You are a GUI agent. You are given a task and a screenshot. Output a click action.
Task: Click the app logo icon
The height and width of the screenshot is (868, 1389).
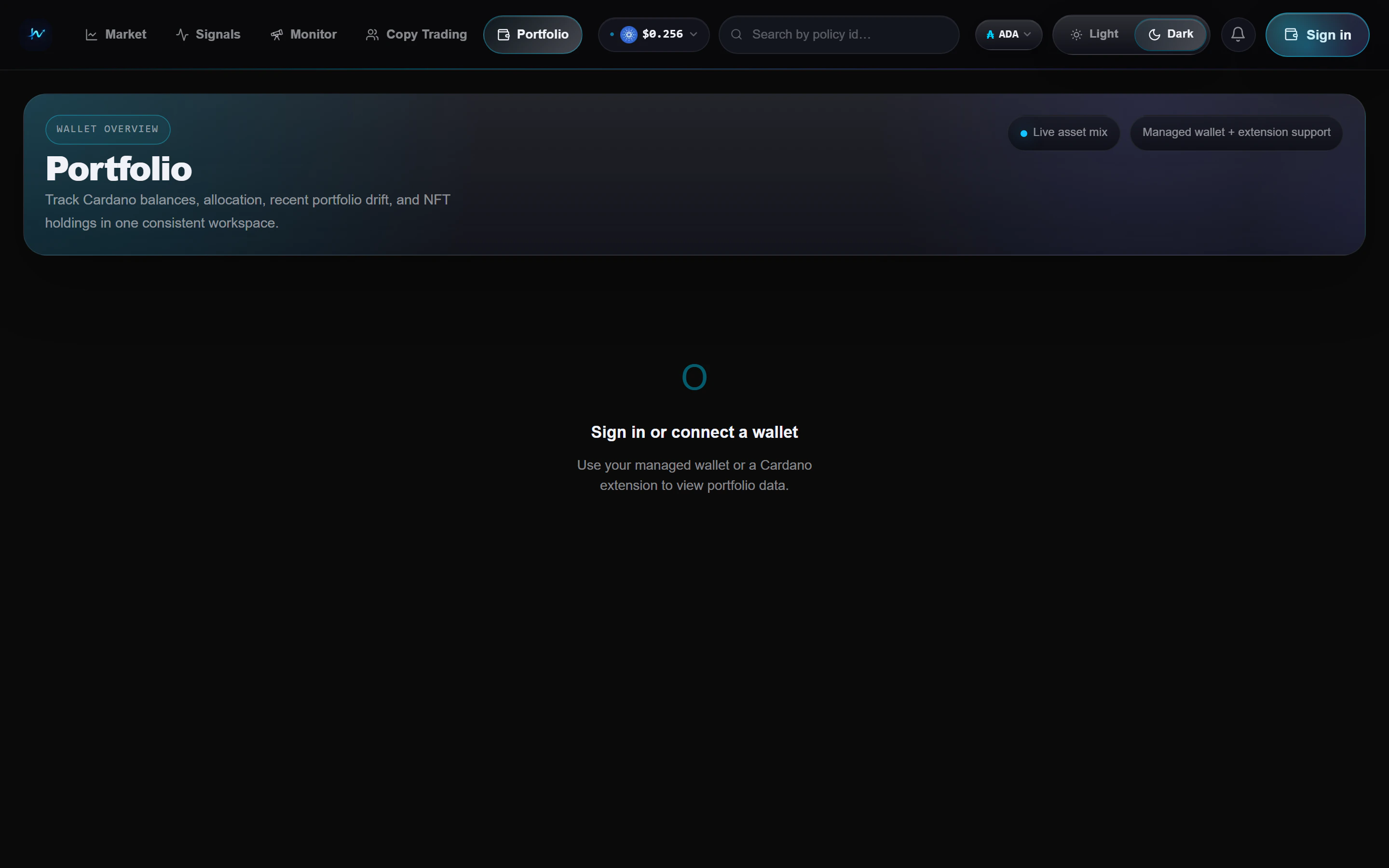(36, 34)
